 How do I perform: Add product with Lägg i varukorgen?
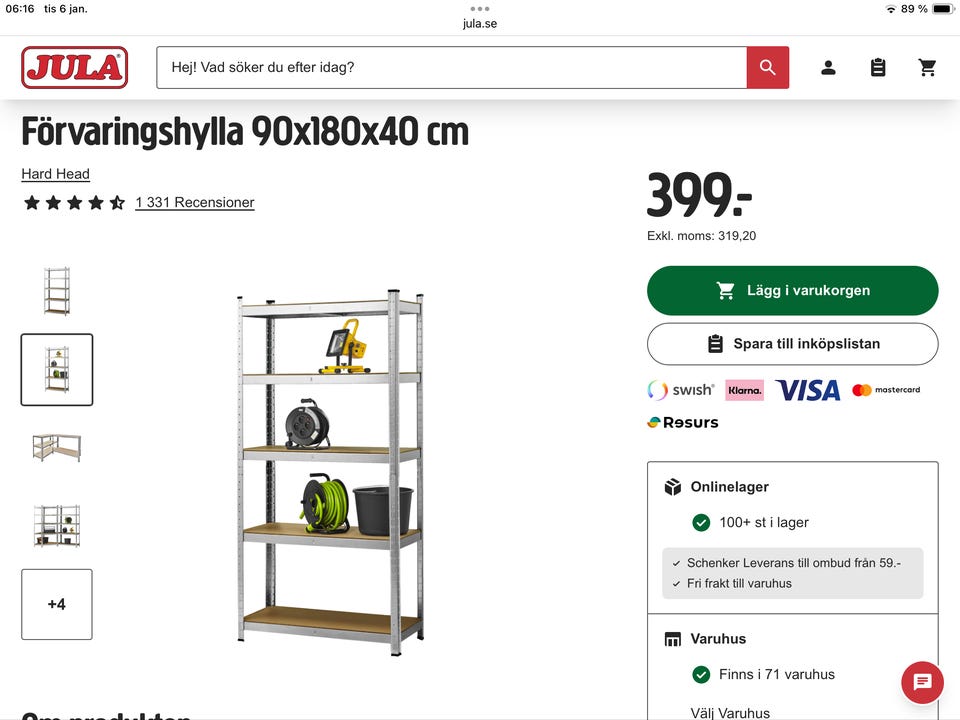[x=792, y=290]
